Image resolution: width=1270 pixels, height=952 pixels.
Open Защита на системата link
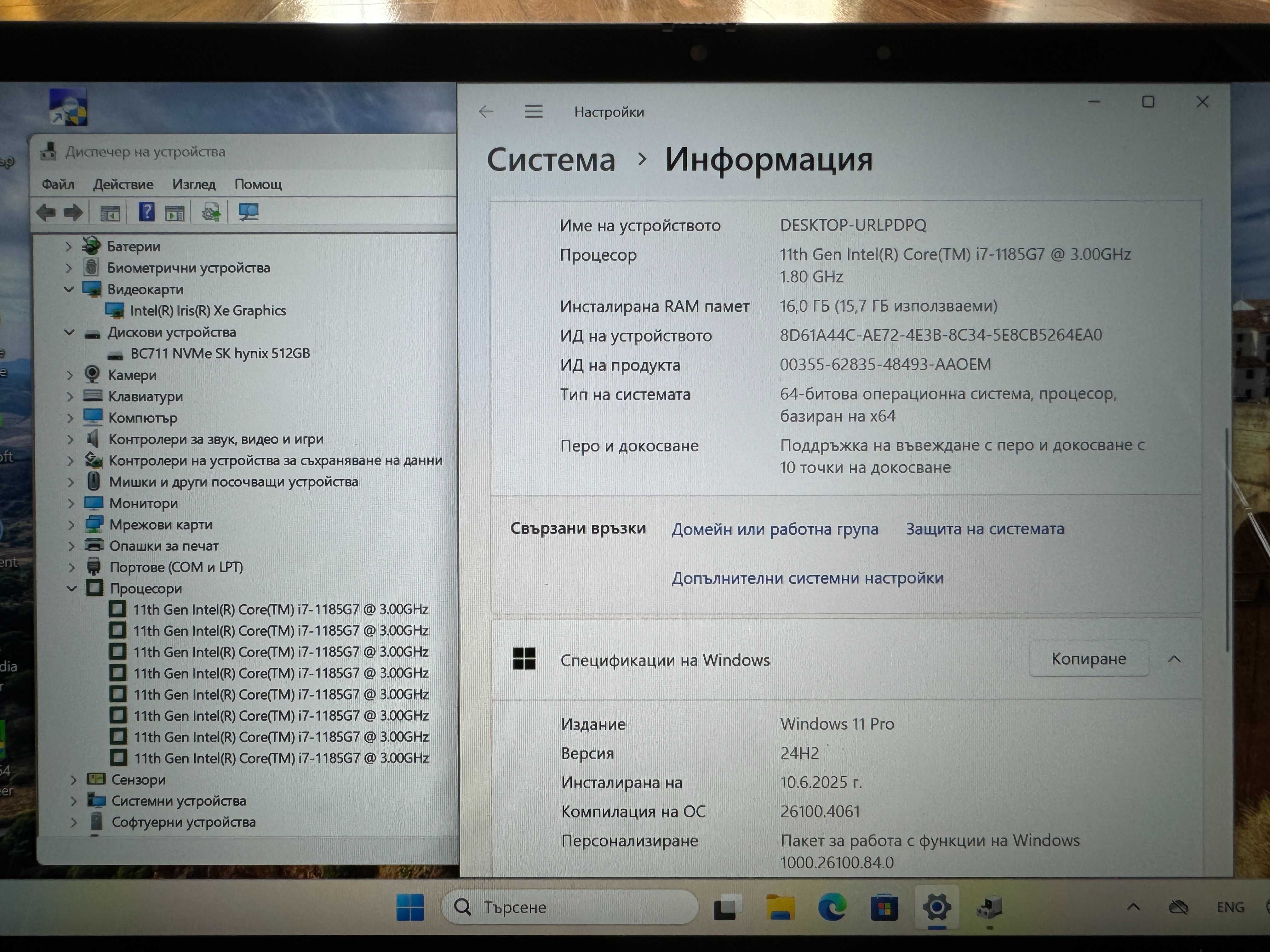[985, 529]
